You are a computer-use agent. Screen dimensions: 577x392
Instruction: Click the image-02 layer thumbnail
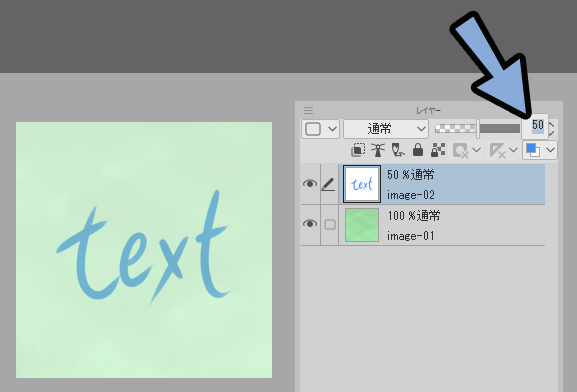(x=362, y=184)
